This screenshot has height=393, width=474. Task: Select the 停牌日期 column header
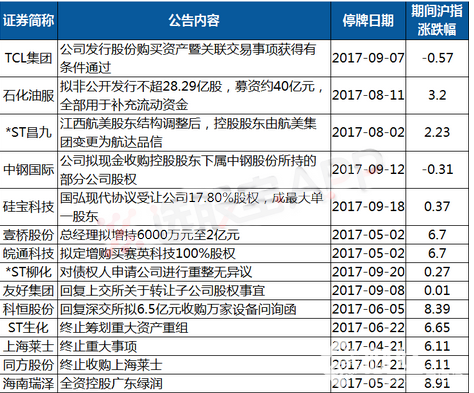[x=368, y=20]
